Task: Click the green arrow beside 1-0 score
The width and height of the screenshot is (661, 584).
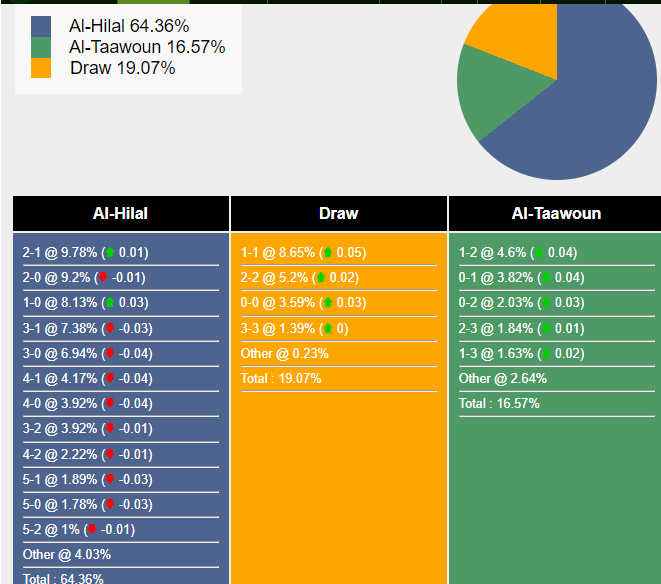Action: tap(109, 303)
